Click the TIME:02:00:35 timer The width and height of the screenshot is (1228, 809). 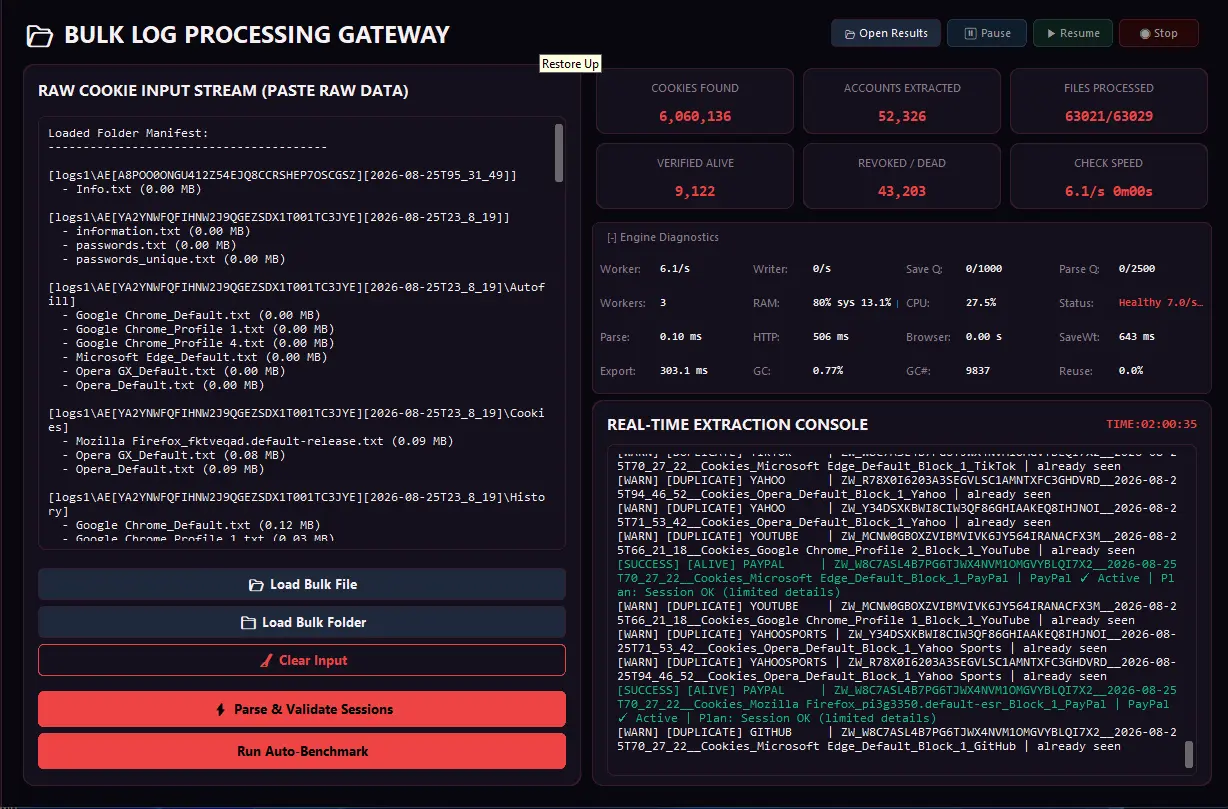pos(1151,424)
